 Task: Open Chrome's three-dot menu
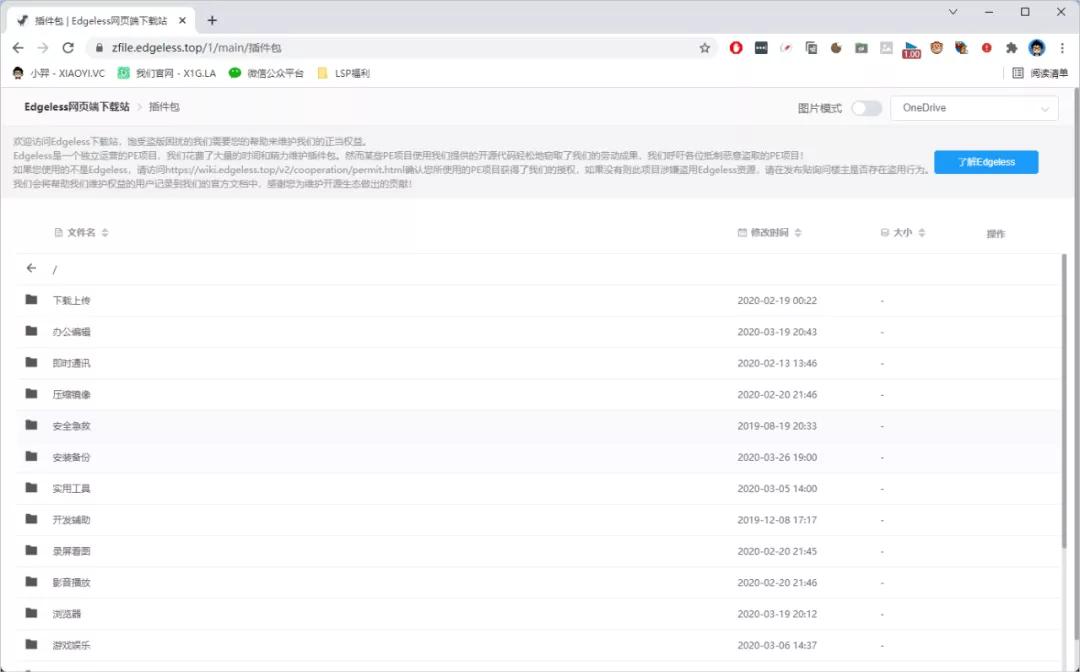click(1062, 47)
